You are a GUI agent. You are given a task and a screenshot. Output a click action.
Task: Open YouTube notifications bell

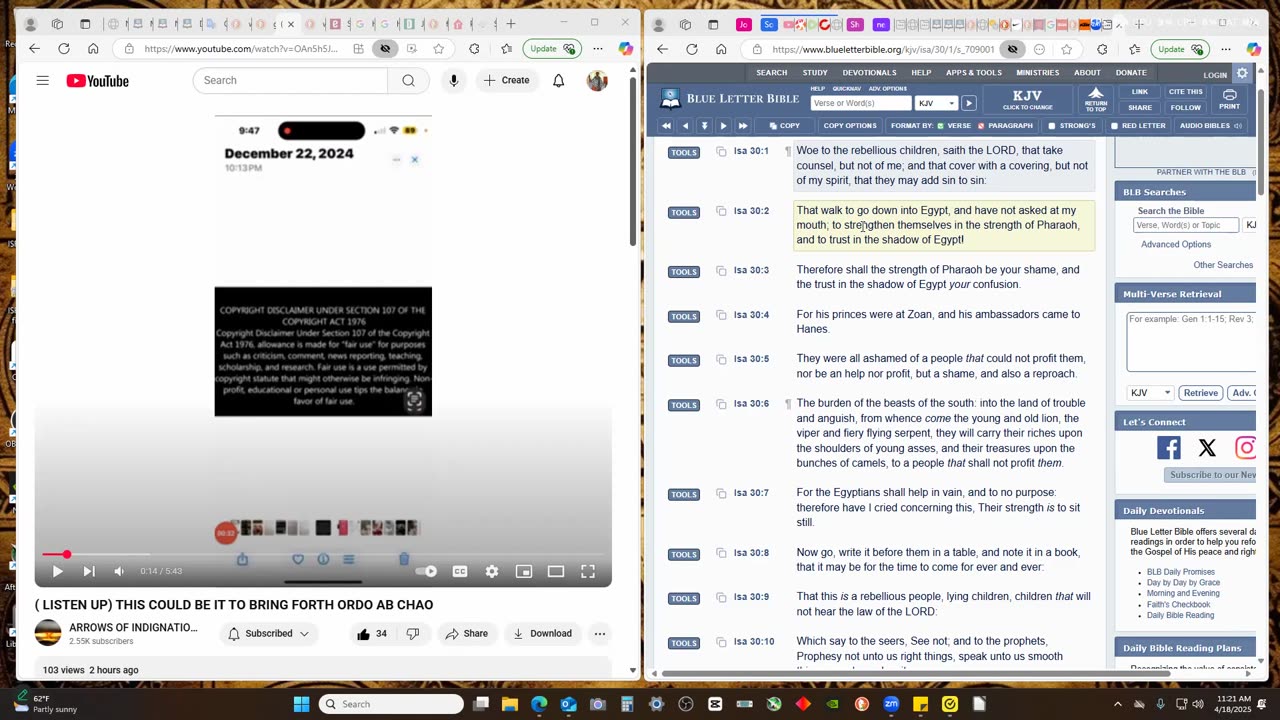(559, 80)
